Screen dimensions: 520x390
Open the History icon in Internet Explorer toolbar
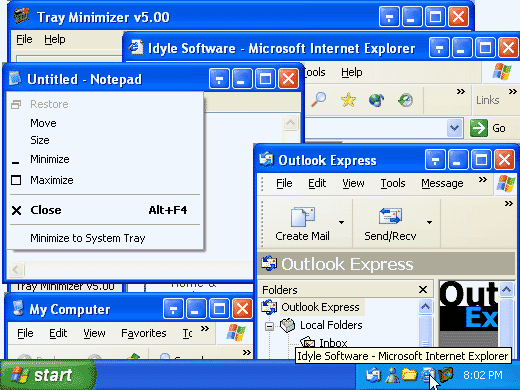pos(406,100)
